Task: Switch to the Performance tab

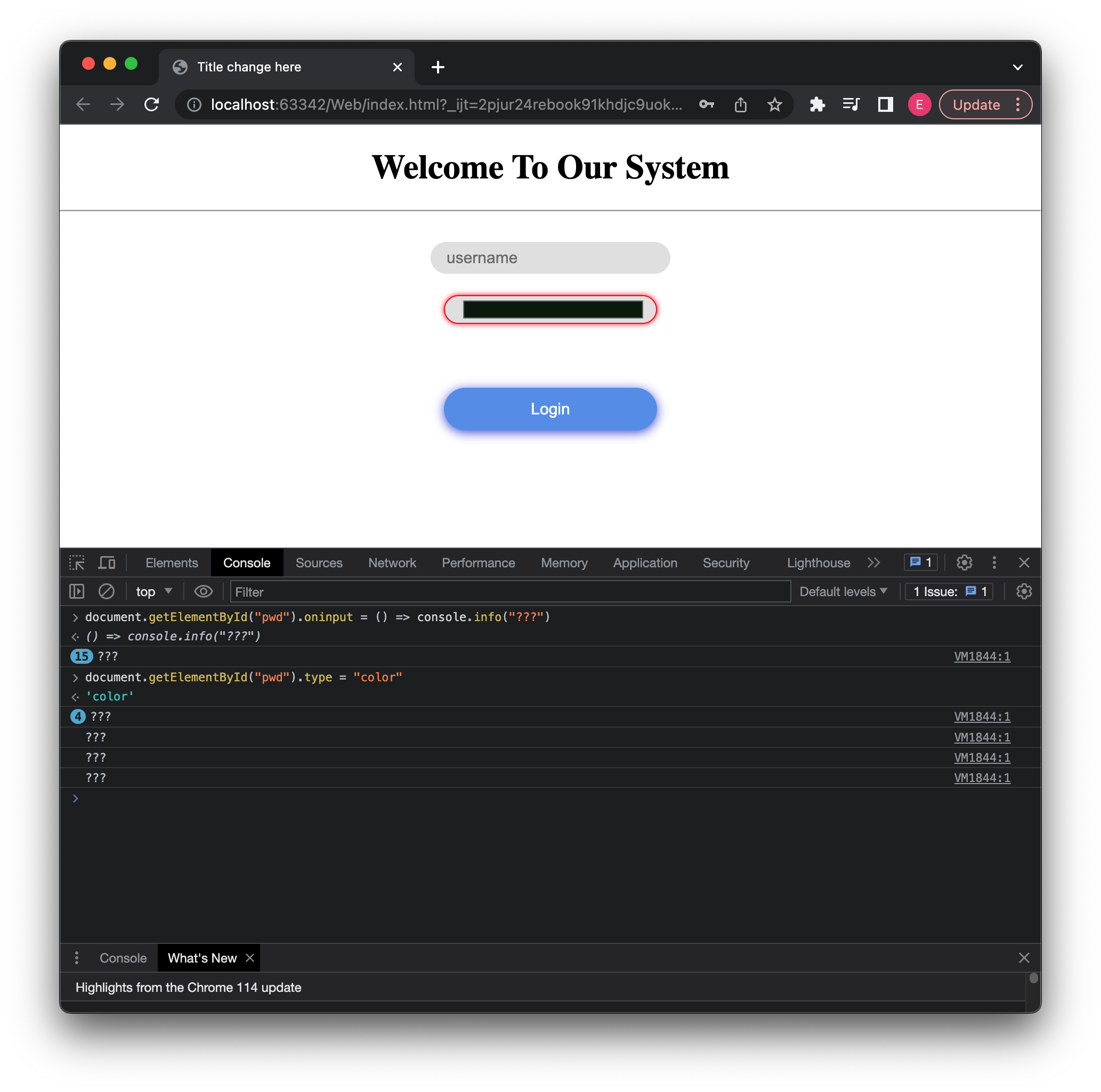Action: [x=478, y=563]
